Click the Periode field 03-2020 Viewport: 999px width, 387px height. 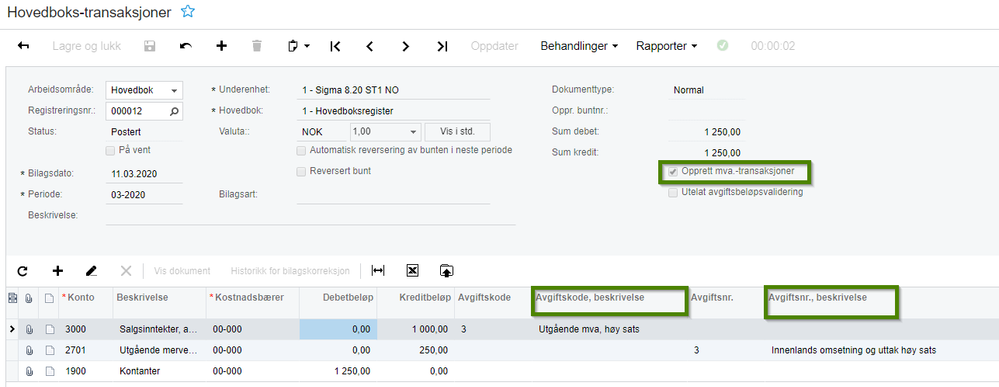[145, 195]
